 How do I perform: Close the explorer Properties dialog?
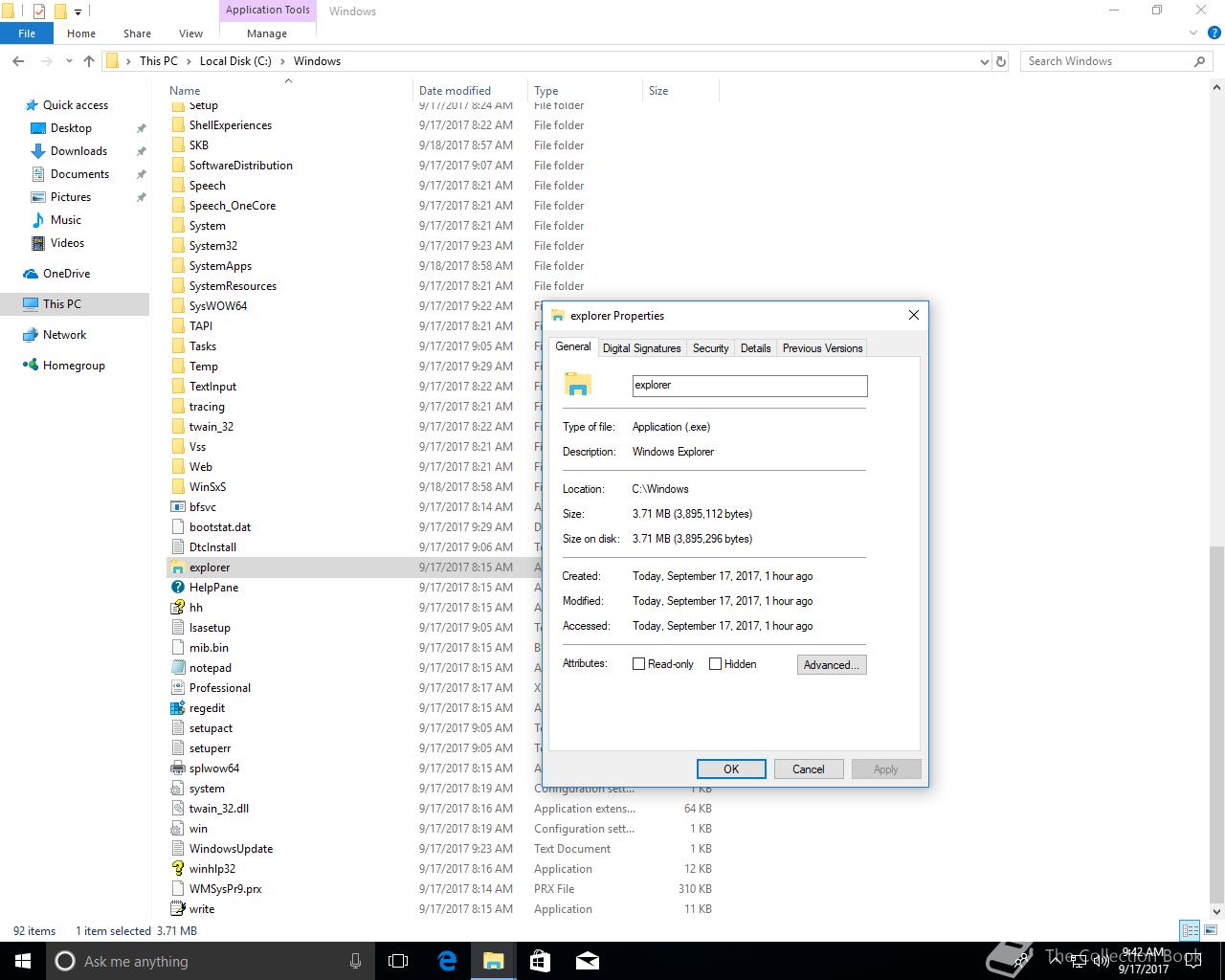click(x=913, y=315)
